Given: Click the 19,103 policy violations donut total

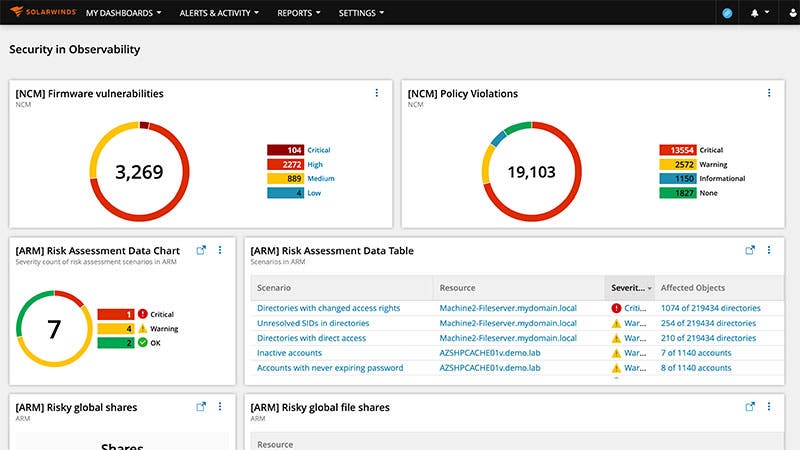Looking at the screenshot, I should (x=531, y=172).
